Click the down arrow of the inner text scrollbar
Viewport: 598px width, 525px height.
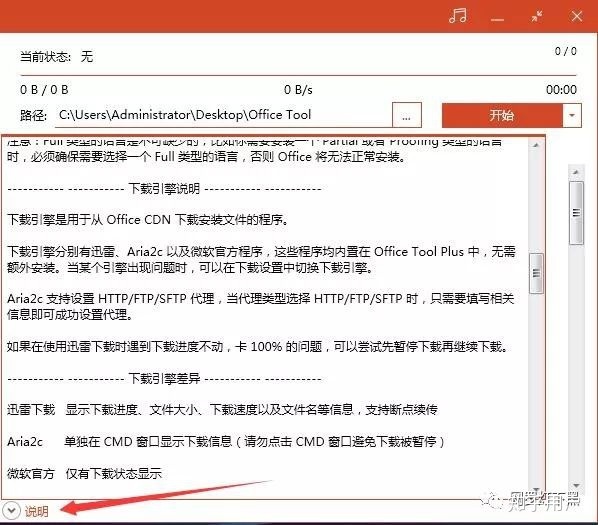tap(536, 490)
